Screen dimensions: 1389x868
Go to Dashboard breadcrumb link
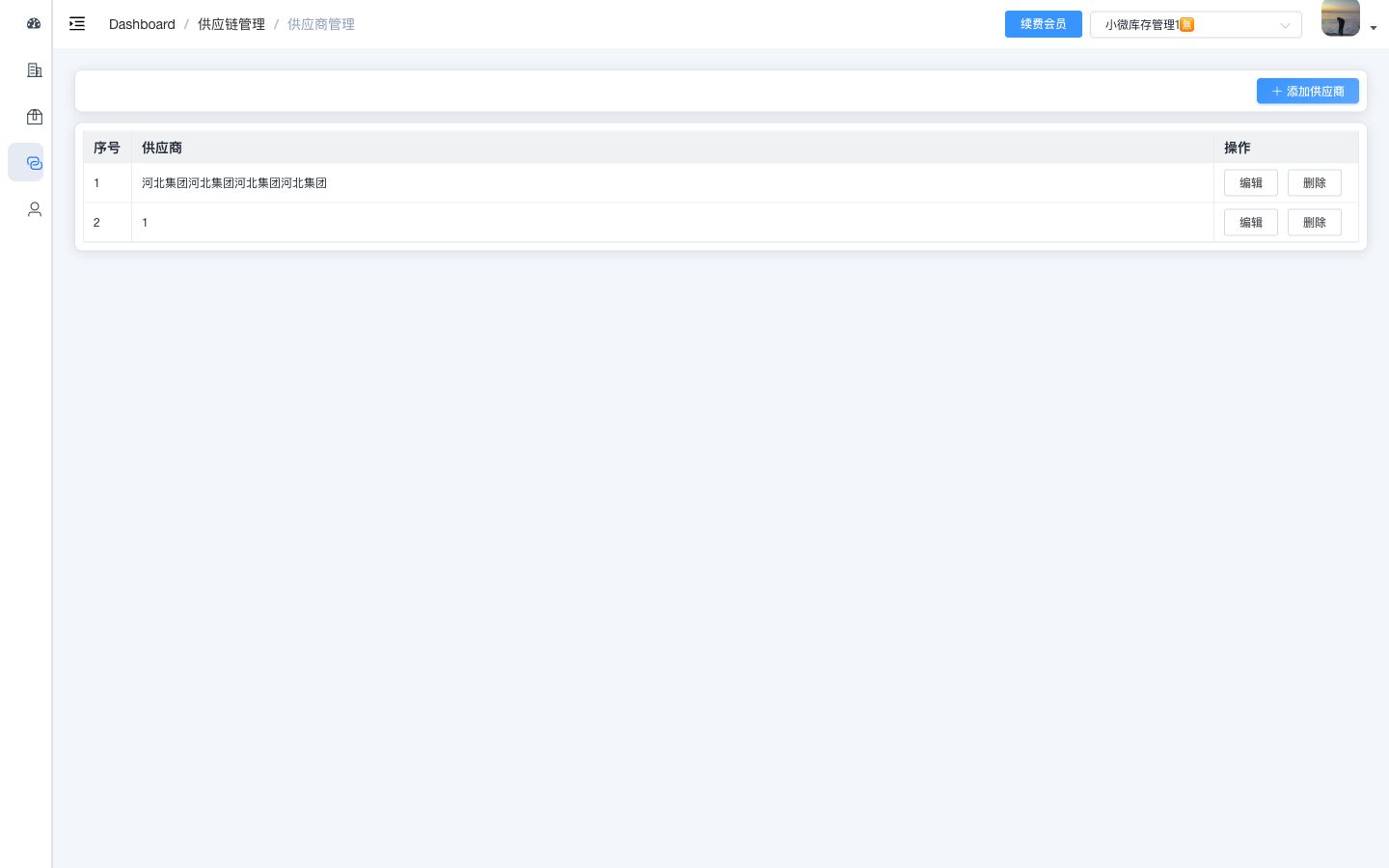[x=142, y=24]
